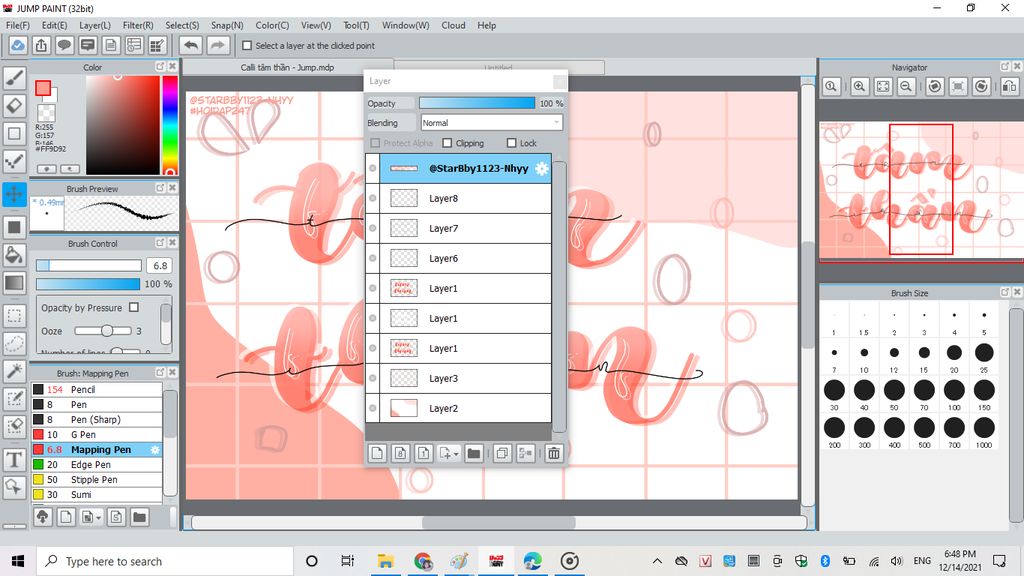
Task: Choose the Lasso select tool
Action: pos(14,344)
